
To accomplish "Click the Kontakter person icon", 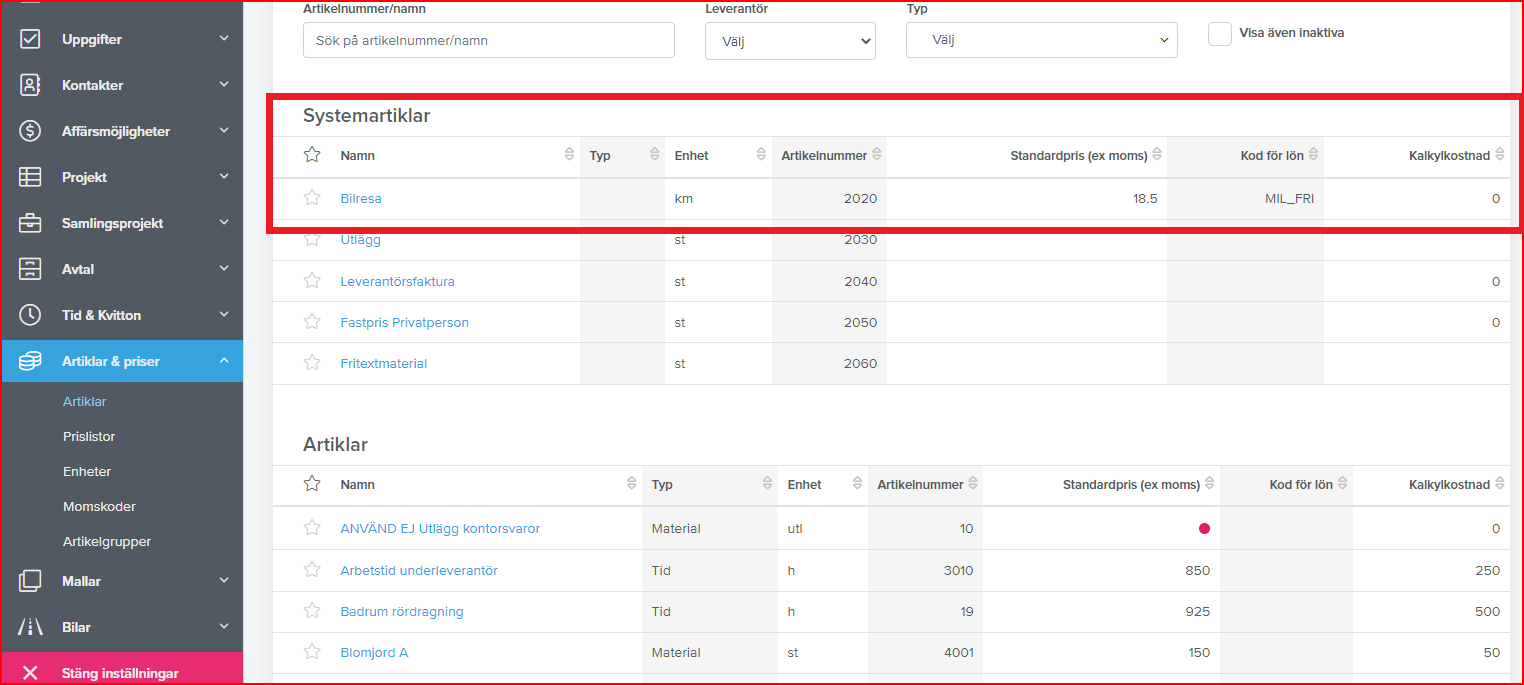I will click(30, 85).
